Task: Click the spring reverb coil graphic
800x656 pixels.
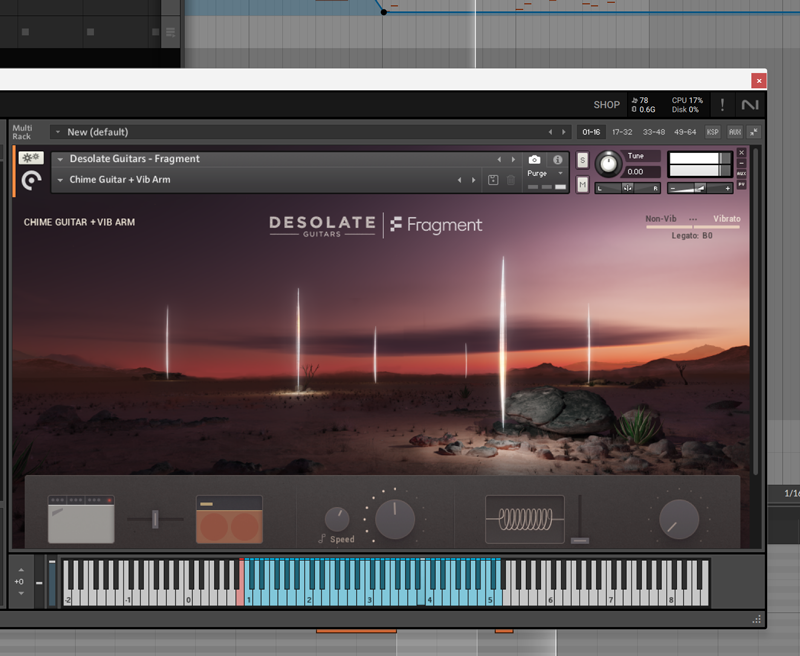Action: coord(524,519)
